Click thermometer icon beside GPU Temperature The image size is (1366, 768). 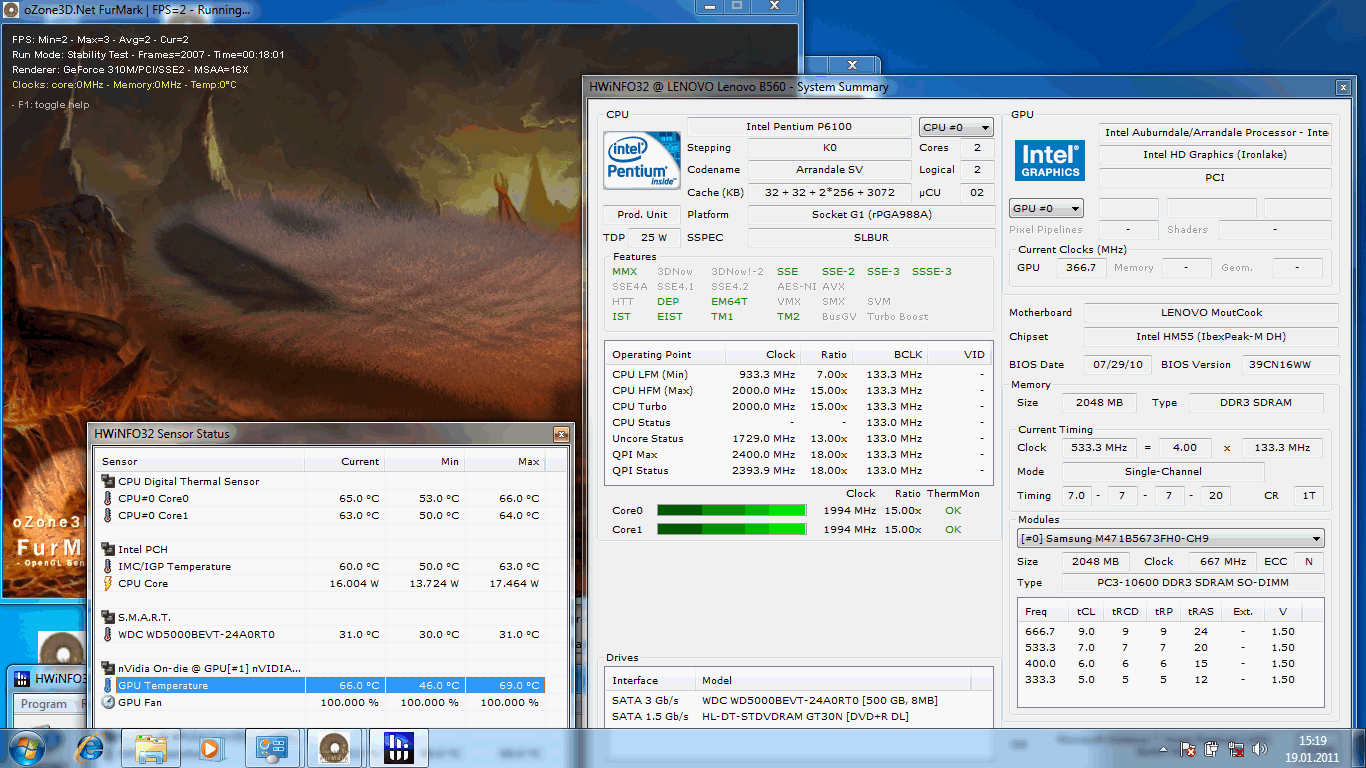(108, 685)
